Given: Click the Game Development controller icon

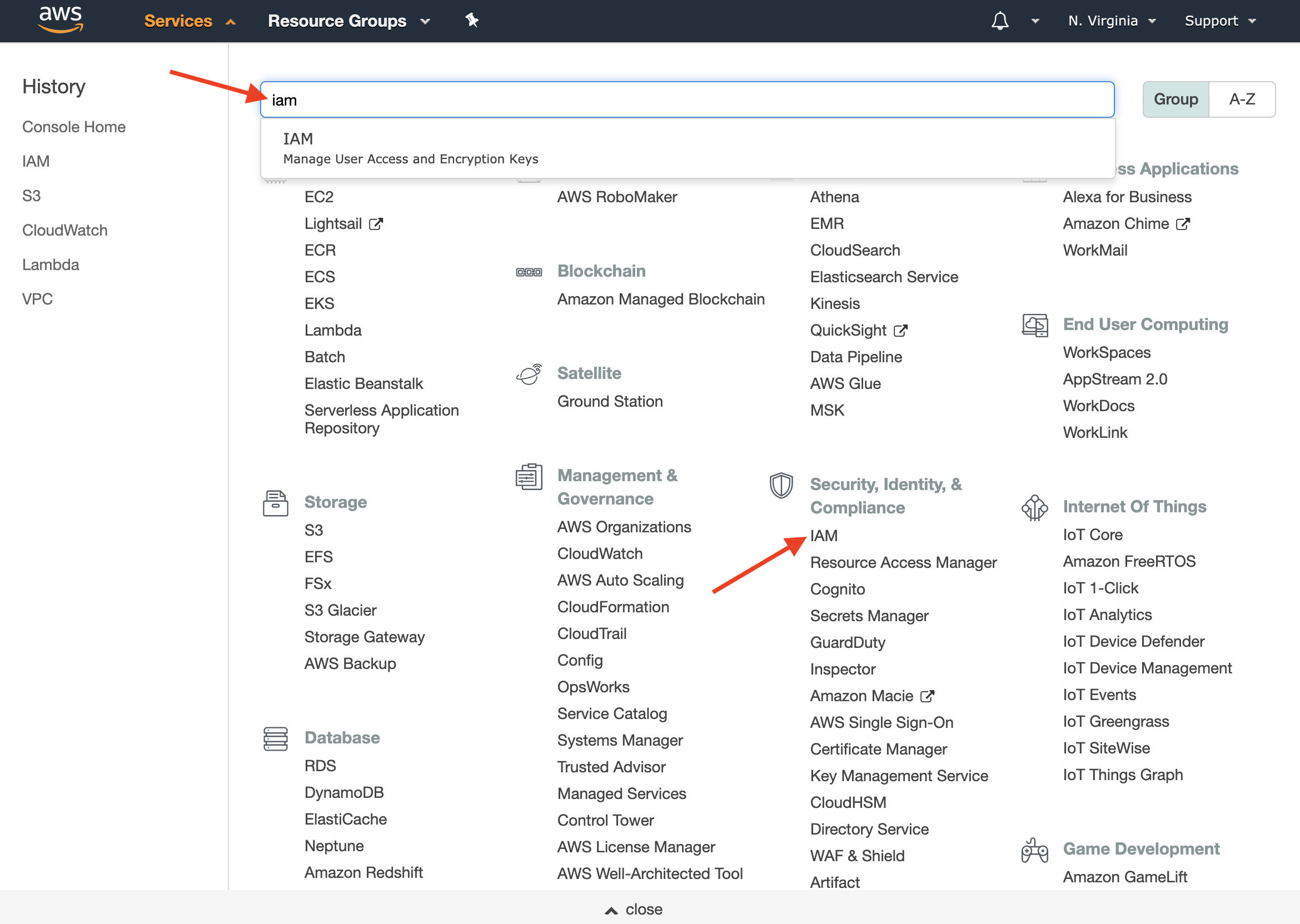Looking at the screenshot, I should (x=1034, y=850).
